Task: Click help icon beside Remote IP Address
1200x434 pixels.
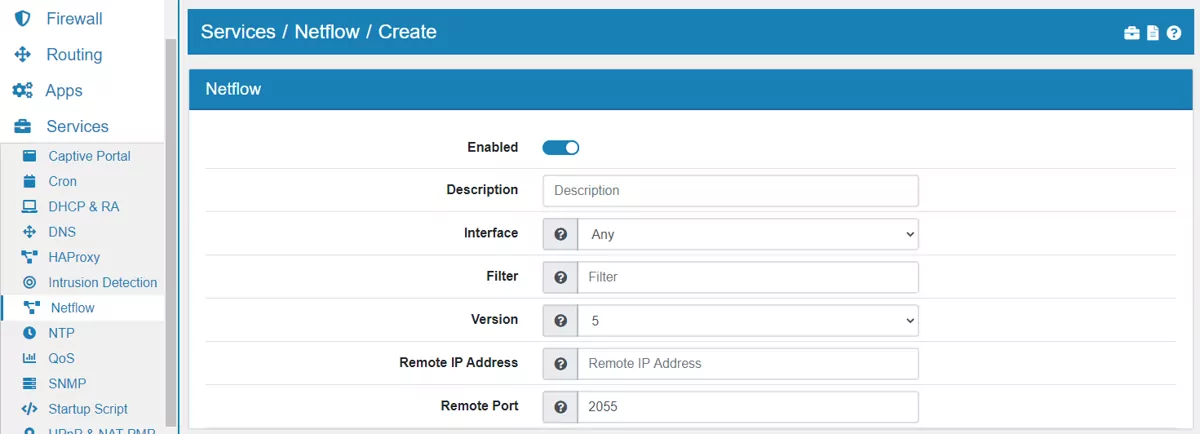Action: coord(561,364)
